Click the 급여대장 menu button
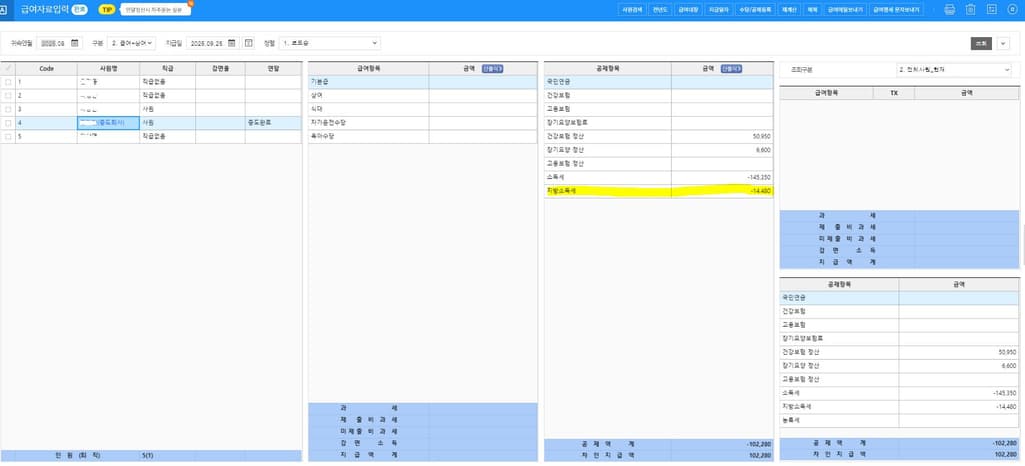 [688, 9]
